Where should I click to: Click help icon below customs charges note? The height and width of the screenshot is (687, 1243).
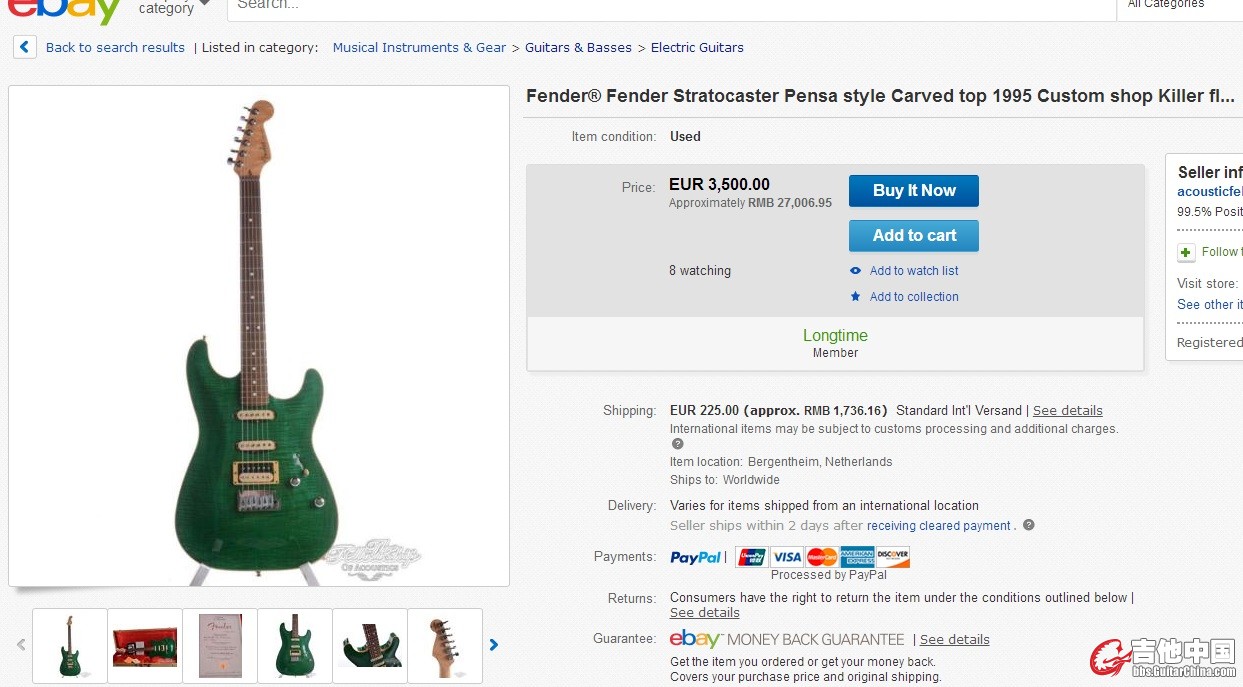(x=677, y=444)
